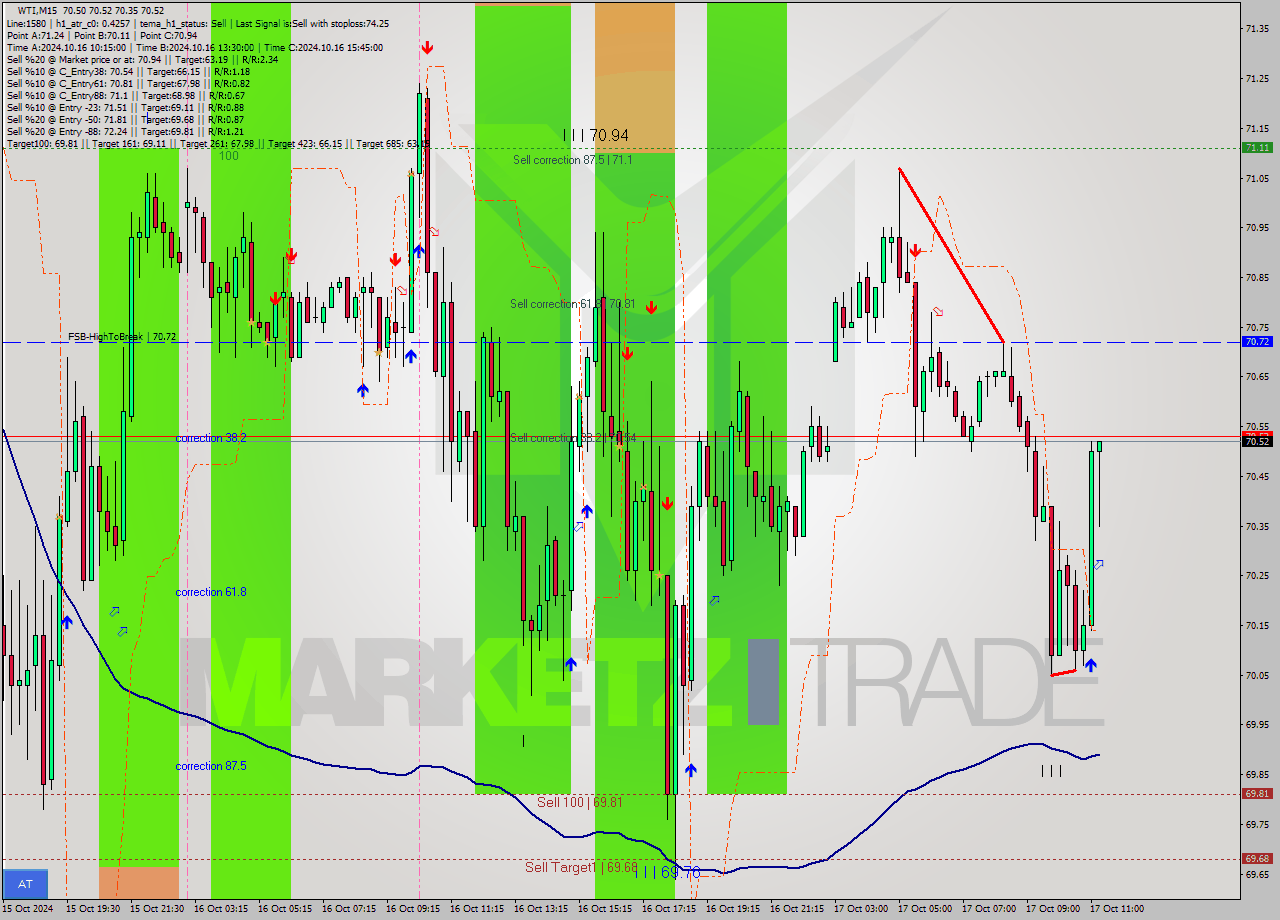Screen dimensions: 1280x920
Task: Click the '17 Oct 11:00' time axis label
Action: 1117,908
